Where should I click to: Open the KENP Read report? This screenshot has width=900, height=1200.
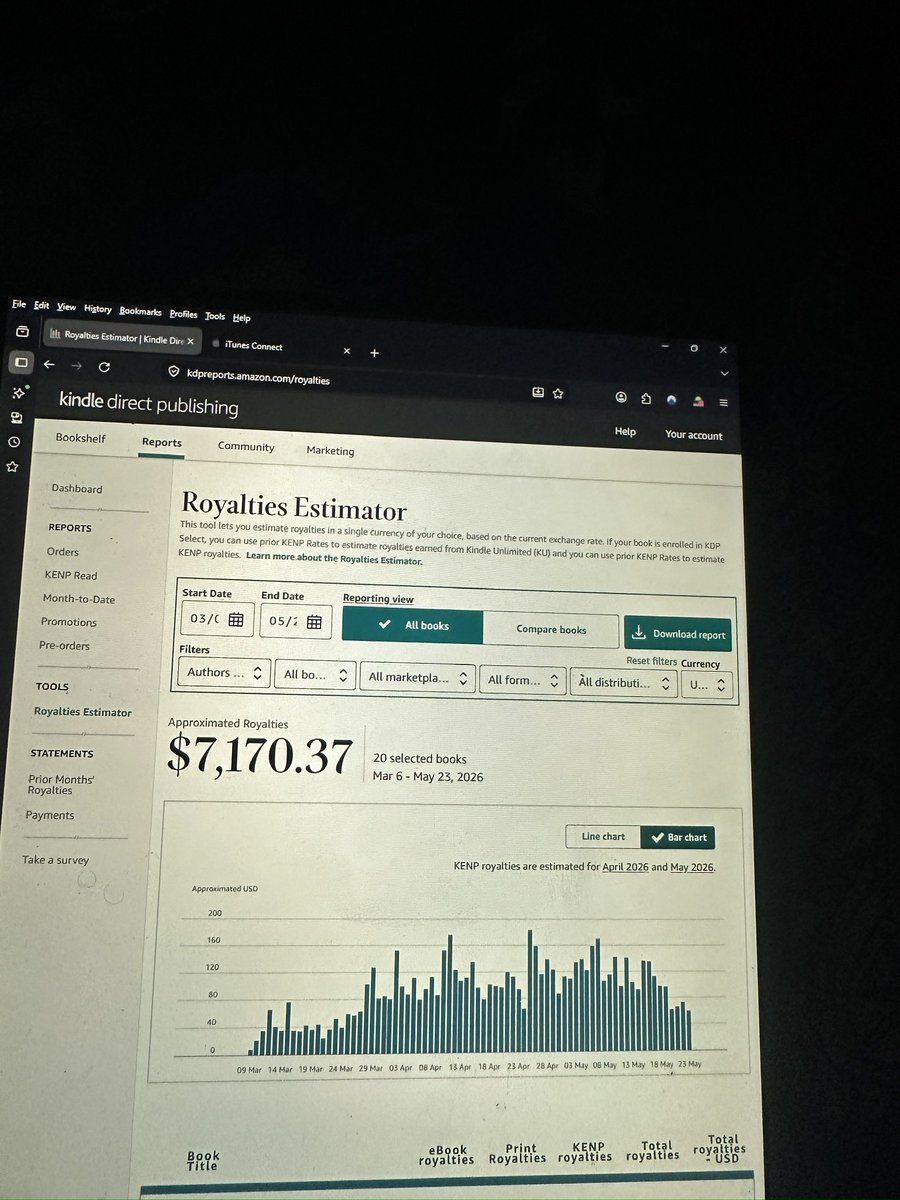click(70, 575)
